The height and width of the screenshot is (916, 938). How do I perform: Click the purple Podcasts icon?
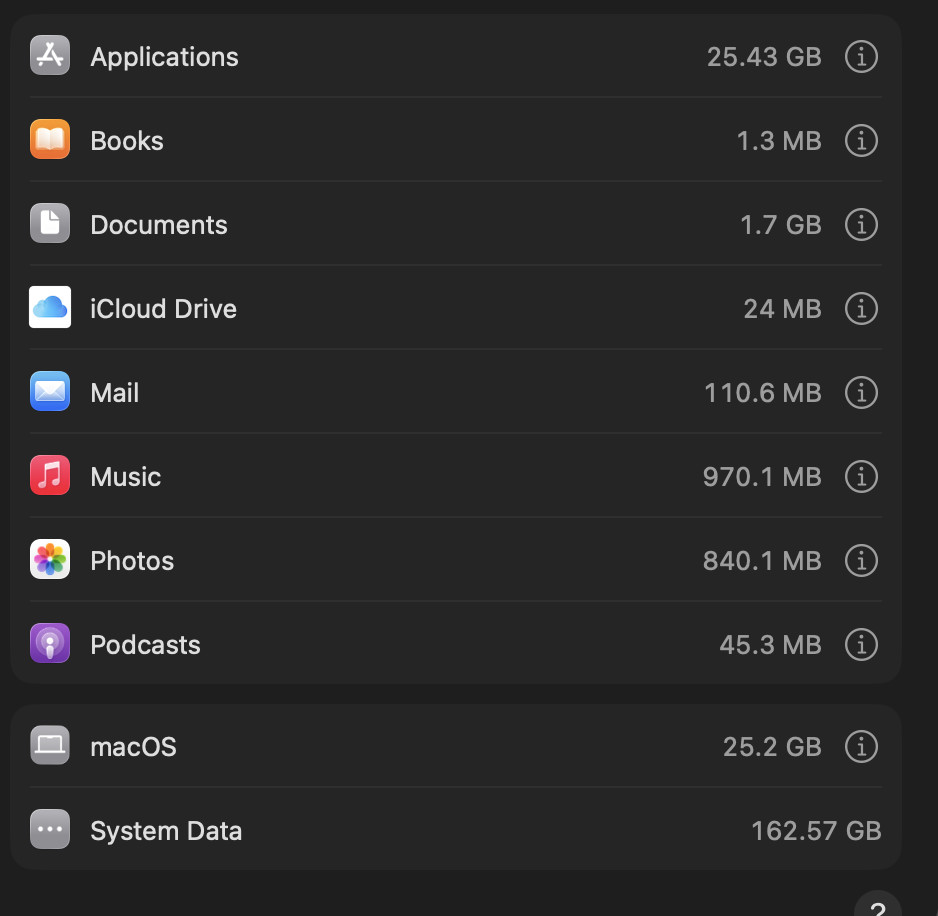pyautogui.click(x=50, y=644)
